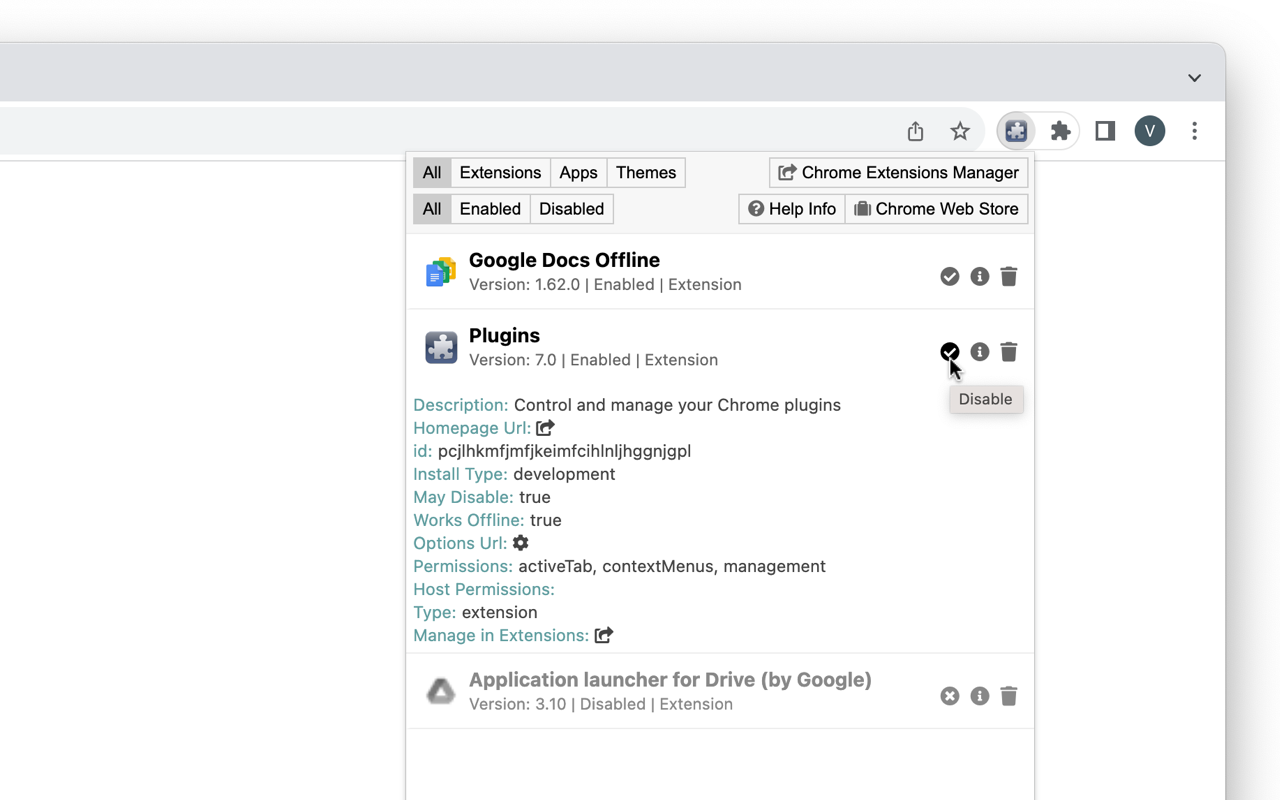This screenshot has width=1280, height=800.
Task: Show info for Google Docs Offline
Action: [979, 276]
